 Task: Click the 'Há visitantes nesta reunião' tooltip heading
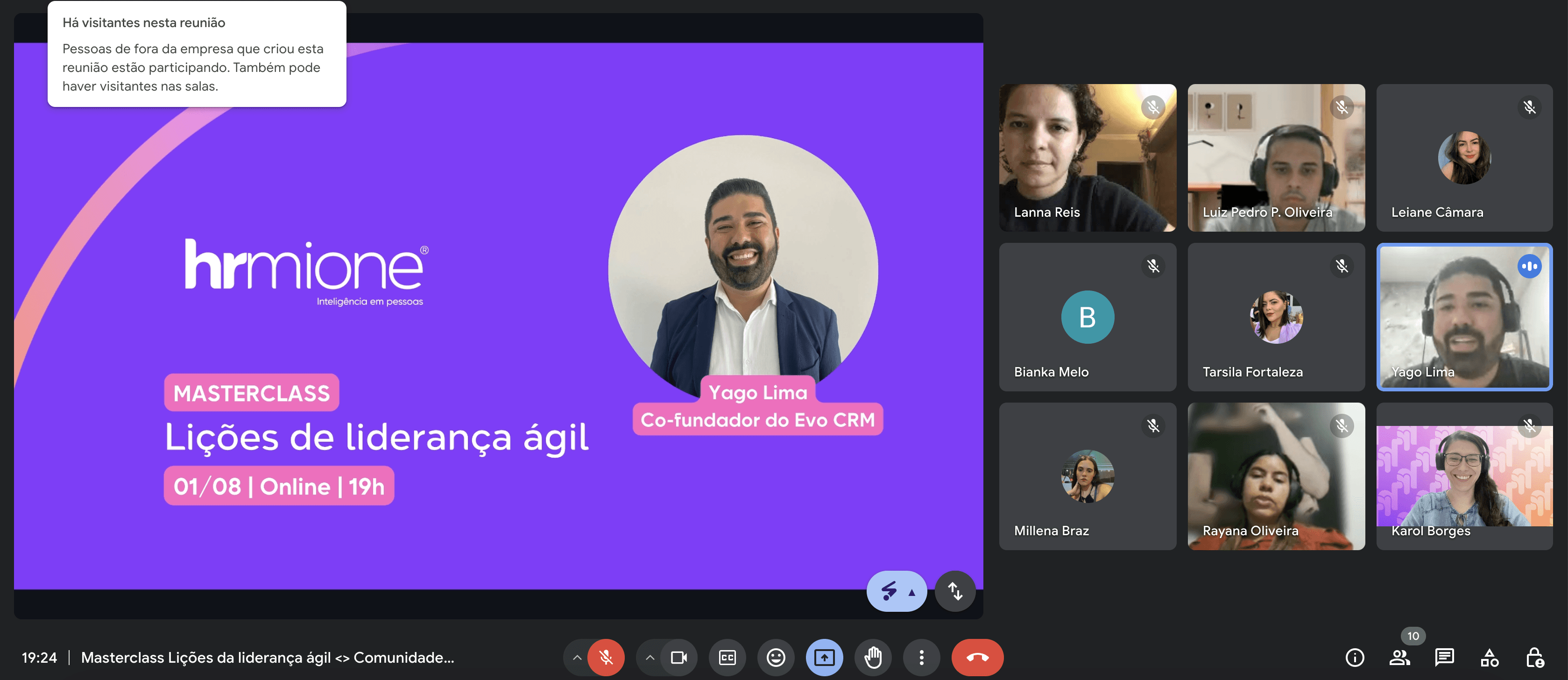pyautogui.click(x=144, y=22)
